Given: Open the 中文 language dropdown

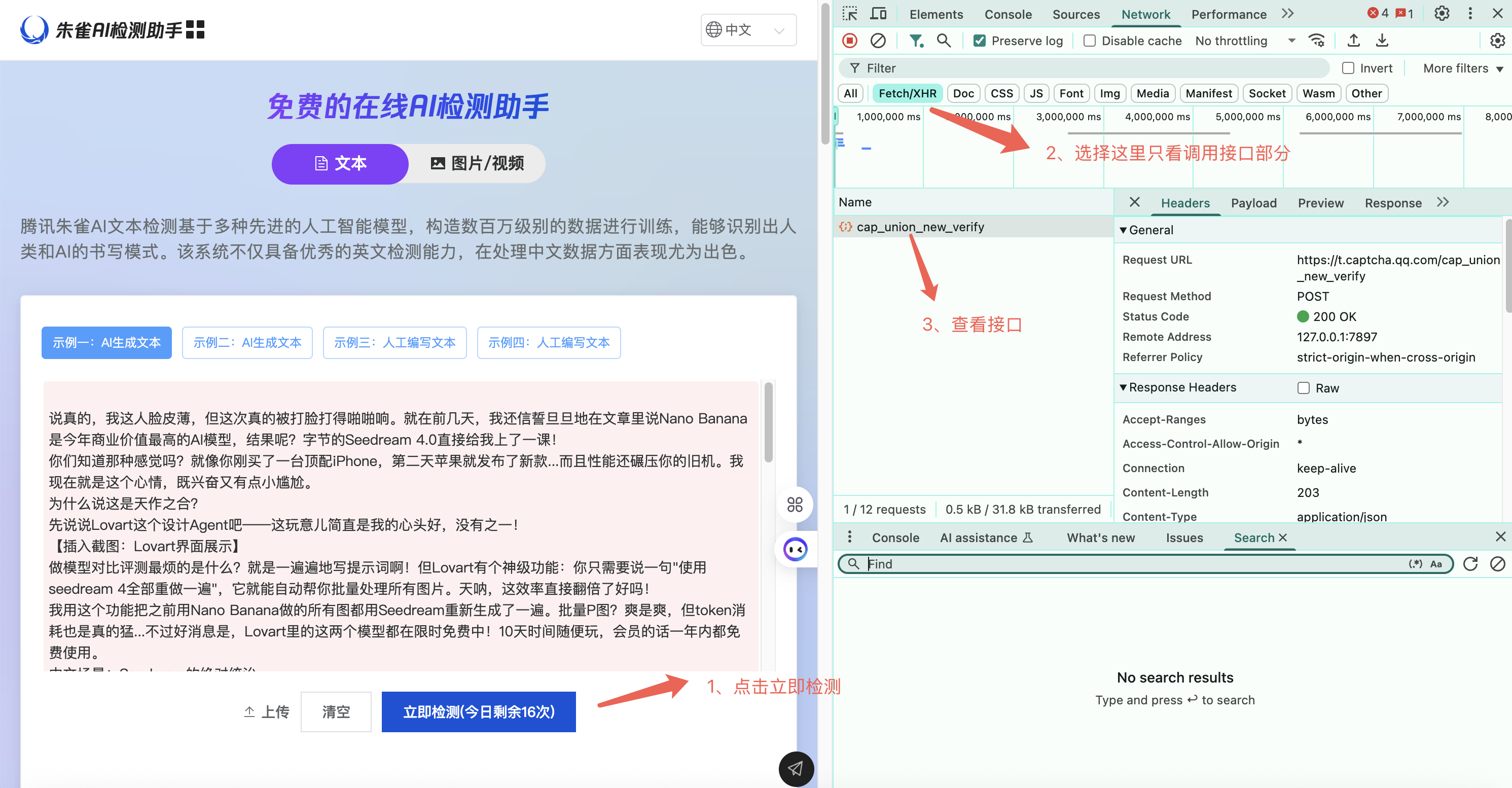Looking at the screenshot, I should 748,30.
